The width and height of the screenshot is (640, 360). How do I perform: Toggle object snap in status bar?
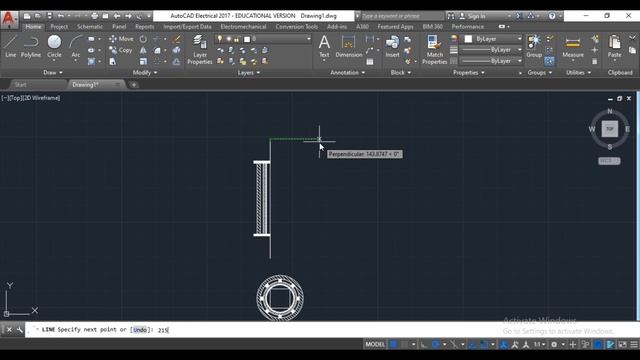pyautogui.click(x=484, y=344)
